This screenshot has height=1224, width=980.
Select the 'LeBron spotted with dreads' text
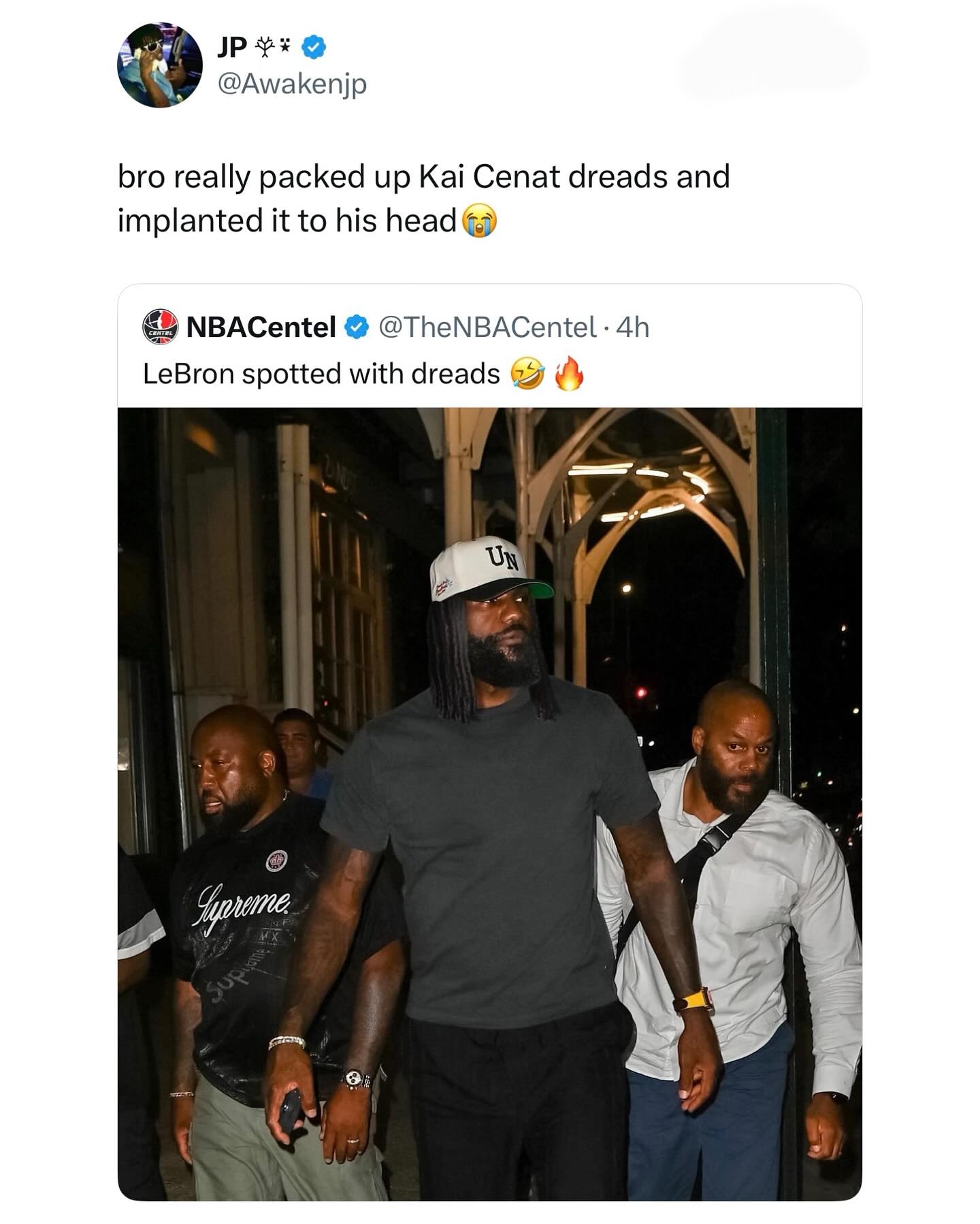tap(321, 374)
